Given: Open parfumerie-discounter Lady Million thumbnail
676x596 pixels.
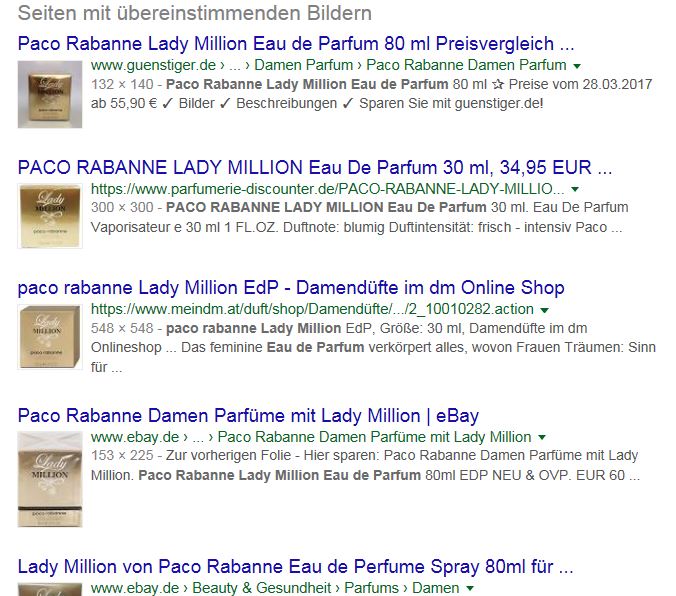Looking at the screenshot, I should [x=50, y=216].
